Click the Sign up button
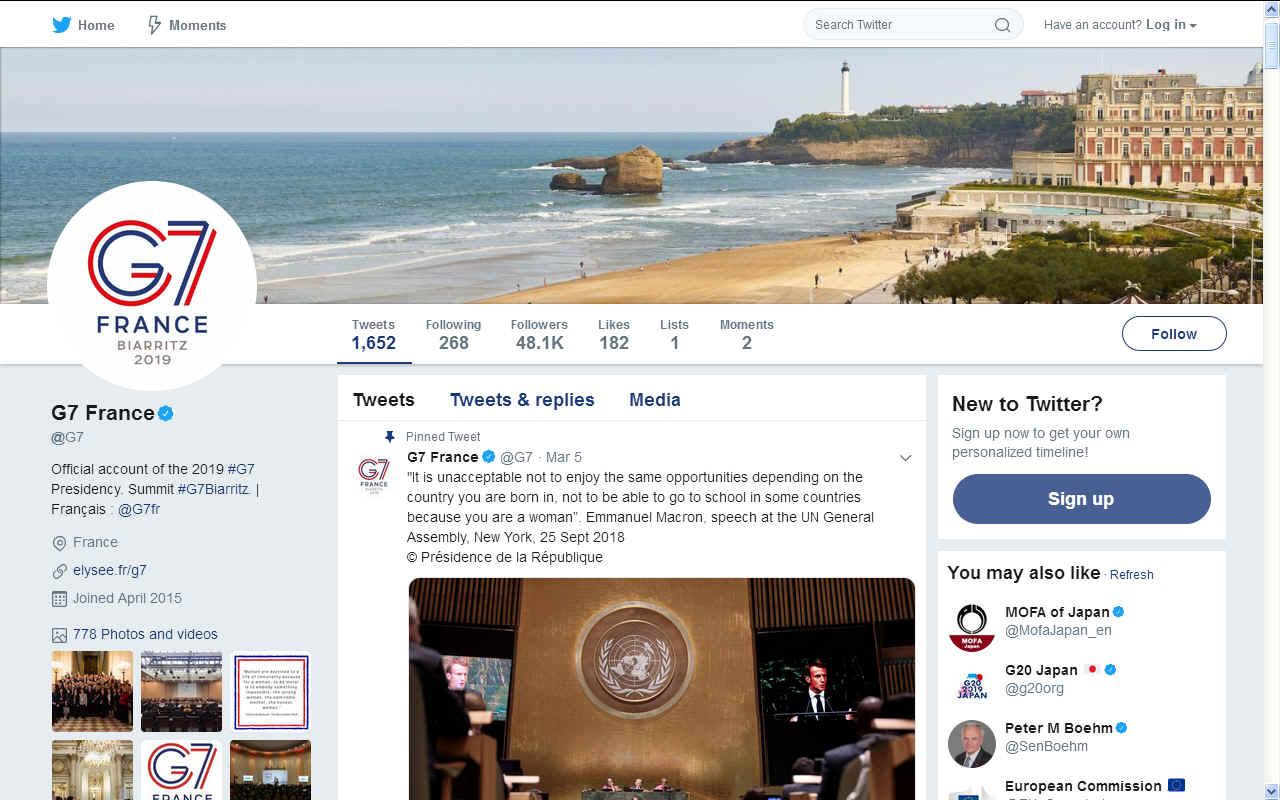The image size is (1280, 800). click(x=1081, y=499)
